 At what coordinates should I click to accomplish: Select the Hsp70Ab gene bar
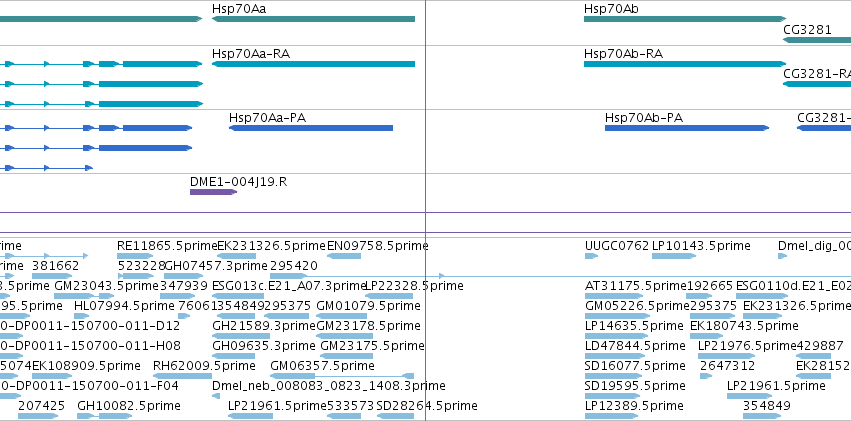click(x=685, y=19)
